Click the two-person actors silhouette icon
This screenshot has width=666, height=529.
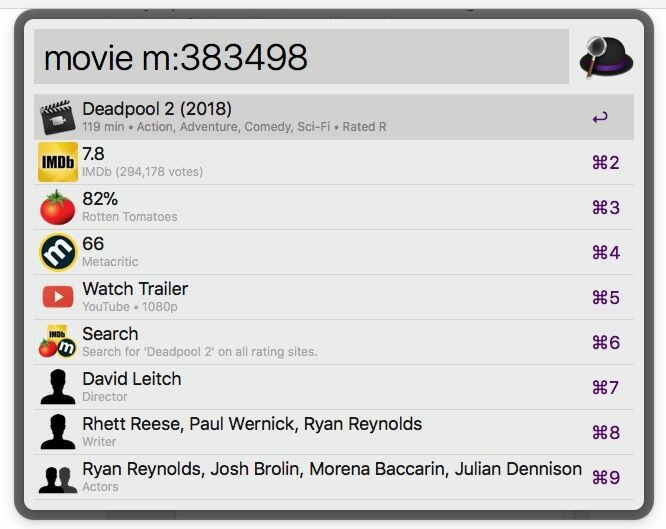(x=58, y=480)
